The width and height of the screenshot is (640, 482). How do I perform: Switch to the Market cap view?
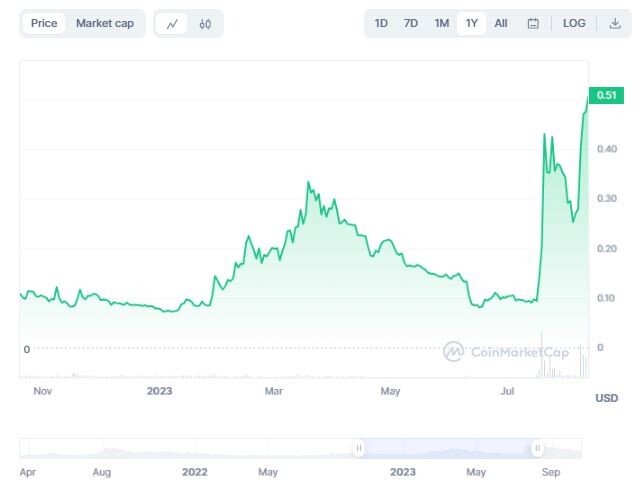click(105, 23)
